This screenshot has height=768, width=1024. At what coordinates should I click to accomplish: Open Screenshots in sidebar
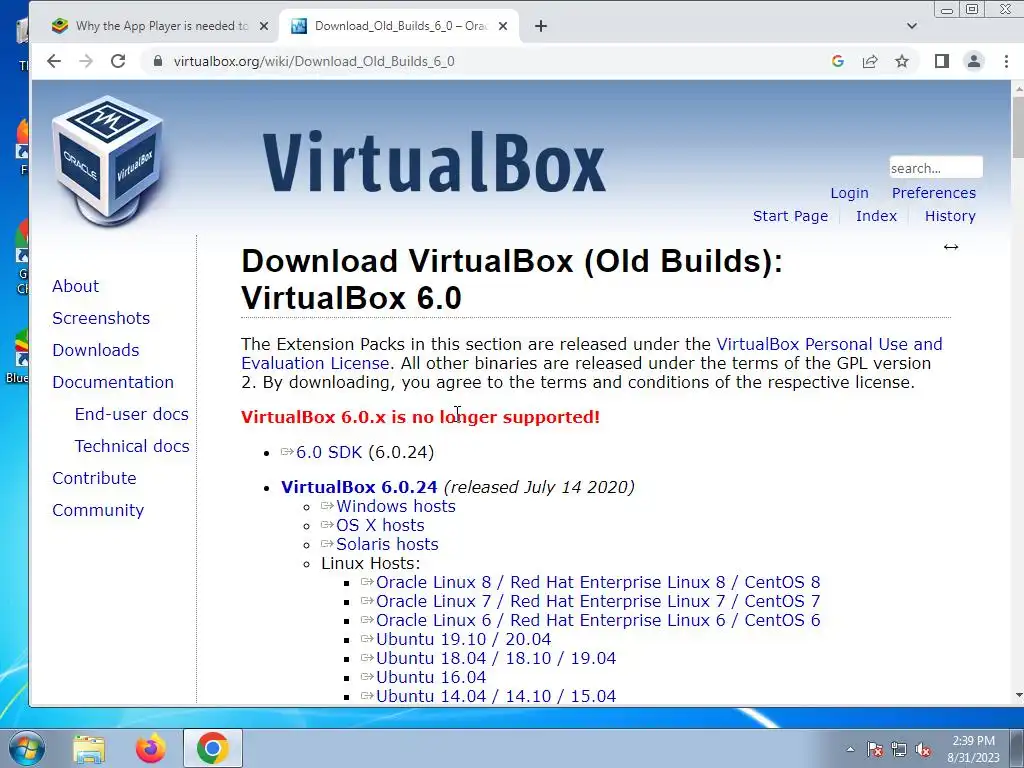(101, 318)
